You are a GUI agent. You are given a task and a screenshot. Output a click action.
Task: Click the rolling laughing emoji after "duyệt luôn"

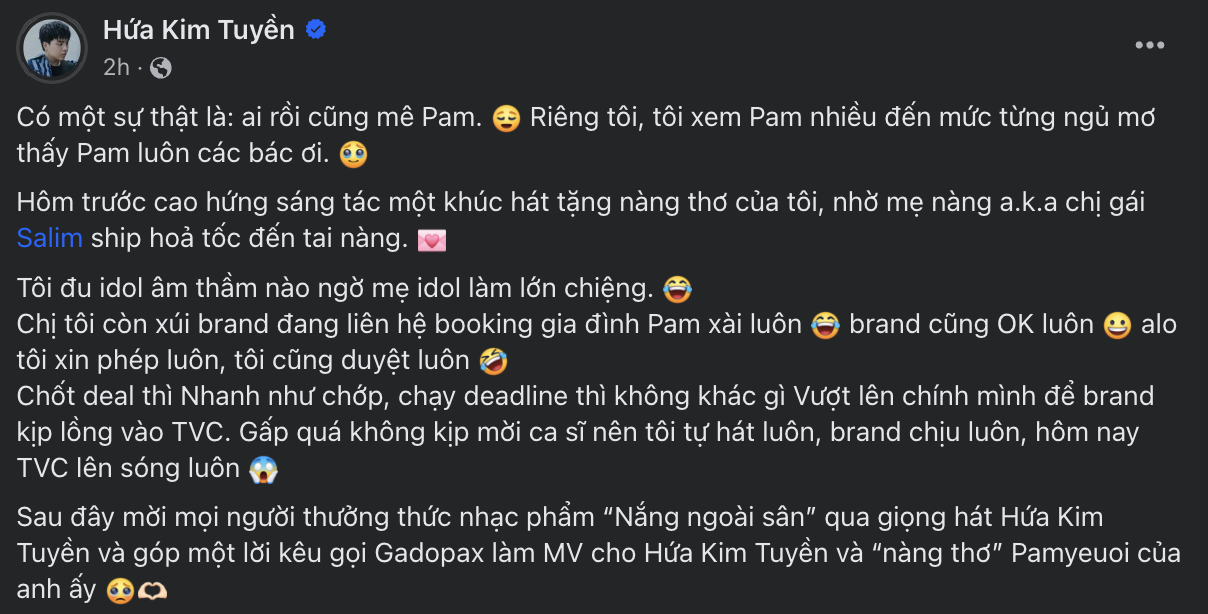[491, 358]
